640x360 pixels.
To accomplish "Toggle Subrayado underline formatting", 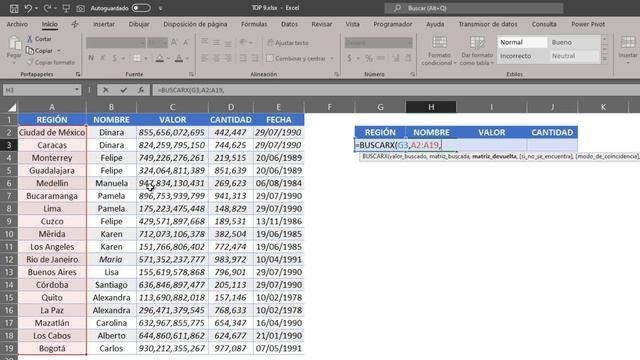I will 115,58.
